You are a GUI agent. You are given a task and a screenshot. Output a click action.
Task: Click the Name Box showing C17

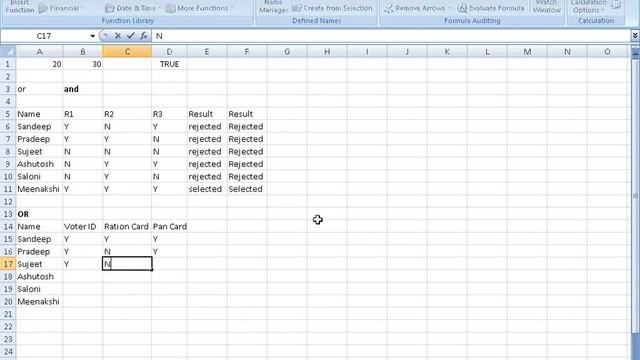(44, 36)
